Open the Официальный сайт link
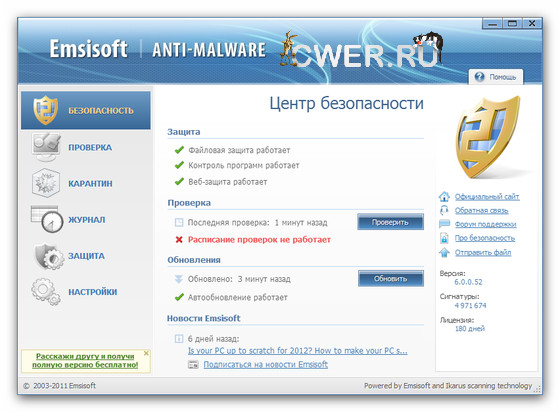The width and height of the screenshot is (560, 412). (487, 197)
